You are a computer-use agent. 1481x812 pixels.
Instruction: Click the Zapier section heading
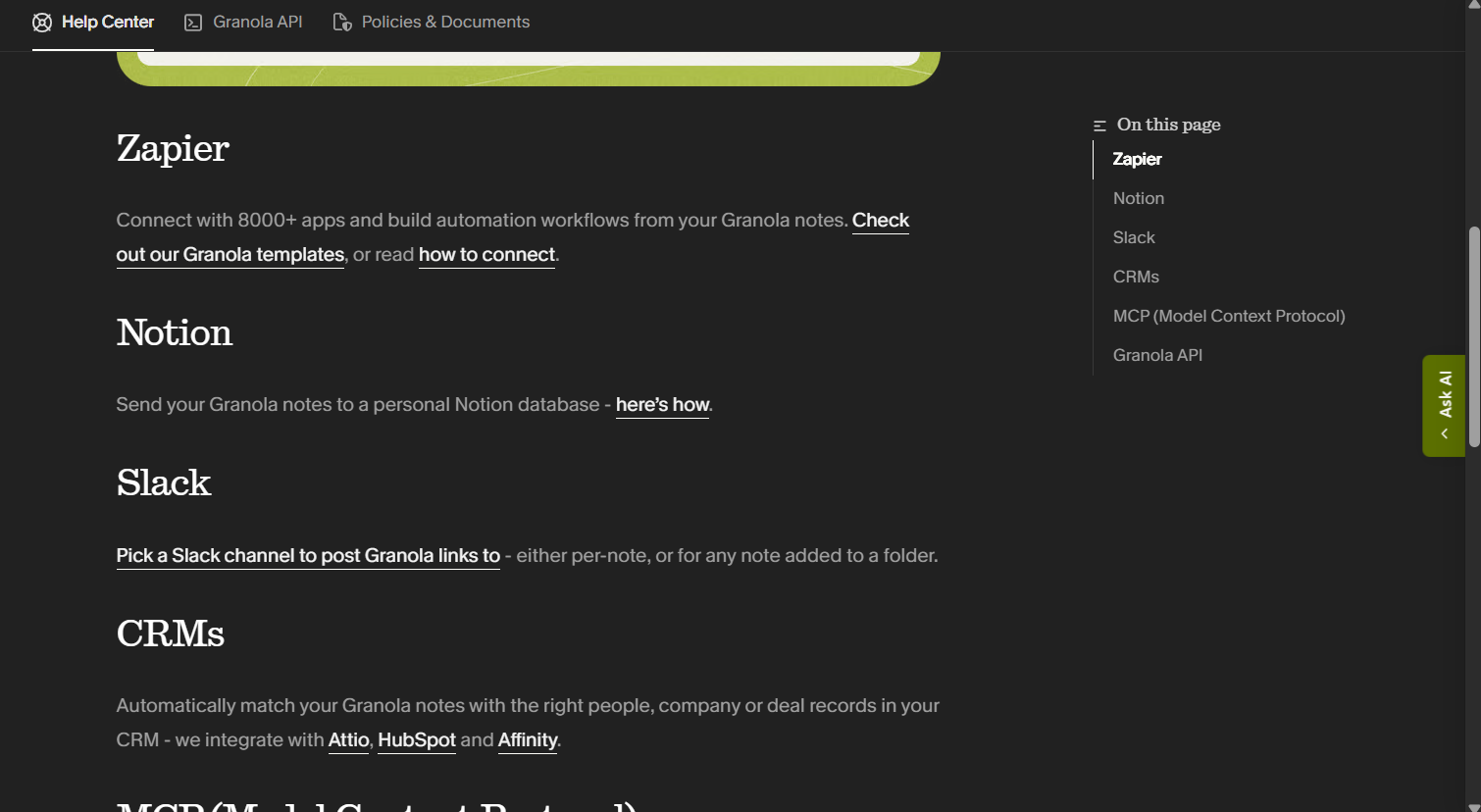point(173,148)
